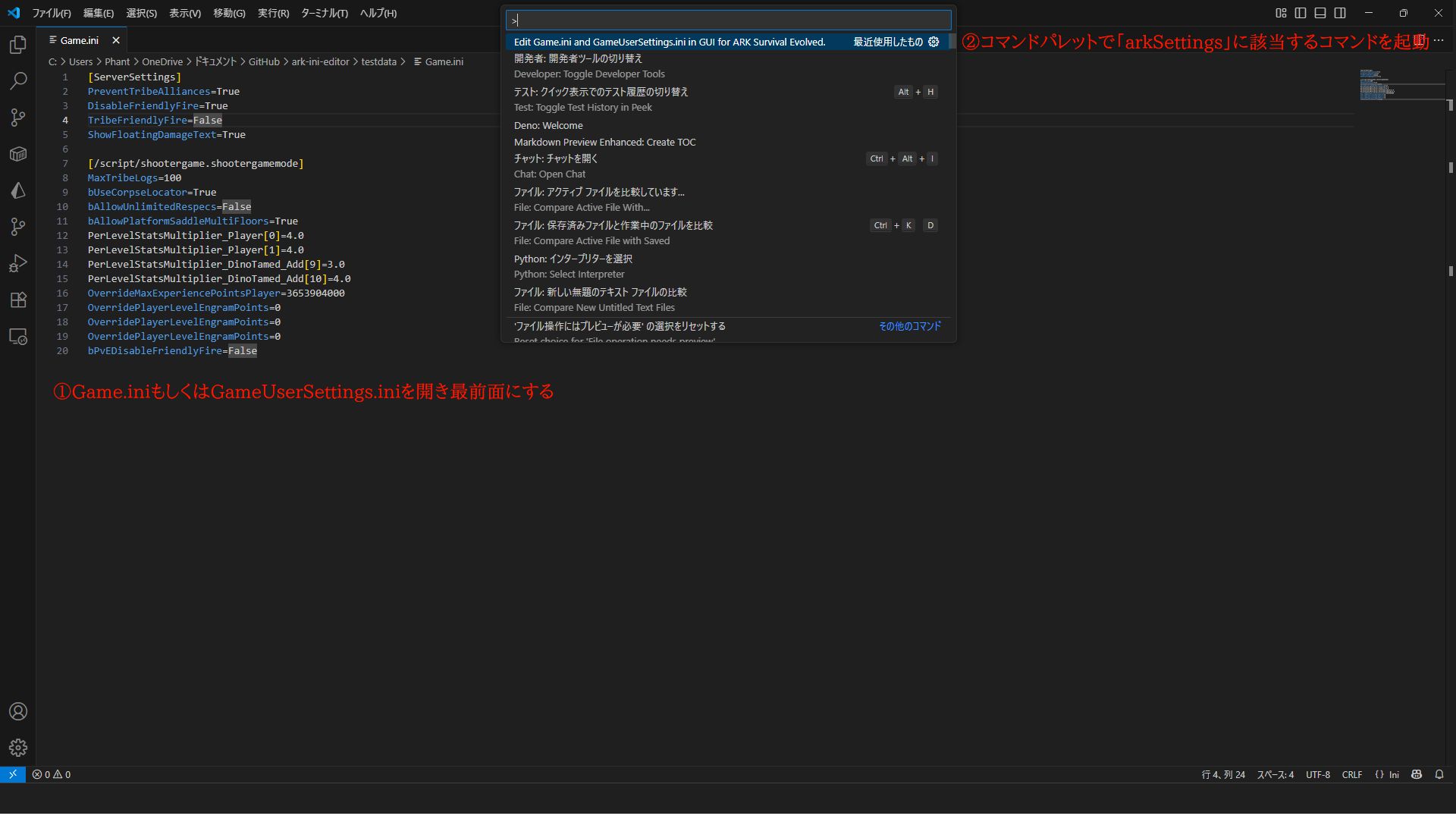Open the Extensions view icon
1456x819 pixels.
18,300
